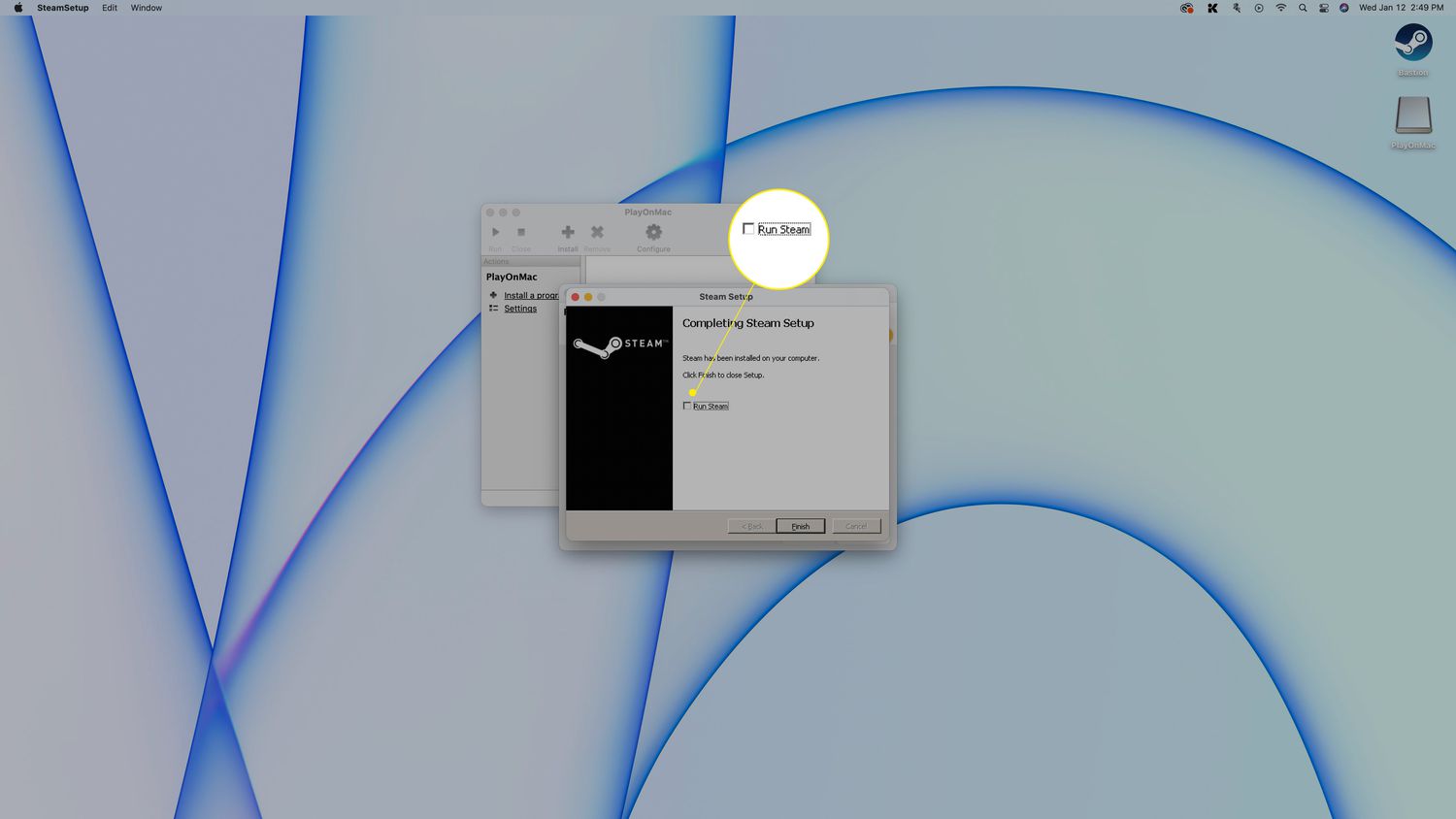Click the Install a program link
This screenshot has width=1456, height=819.
pos(530,296)
